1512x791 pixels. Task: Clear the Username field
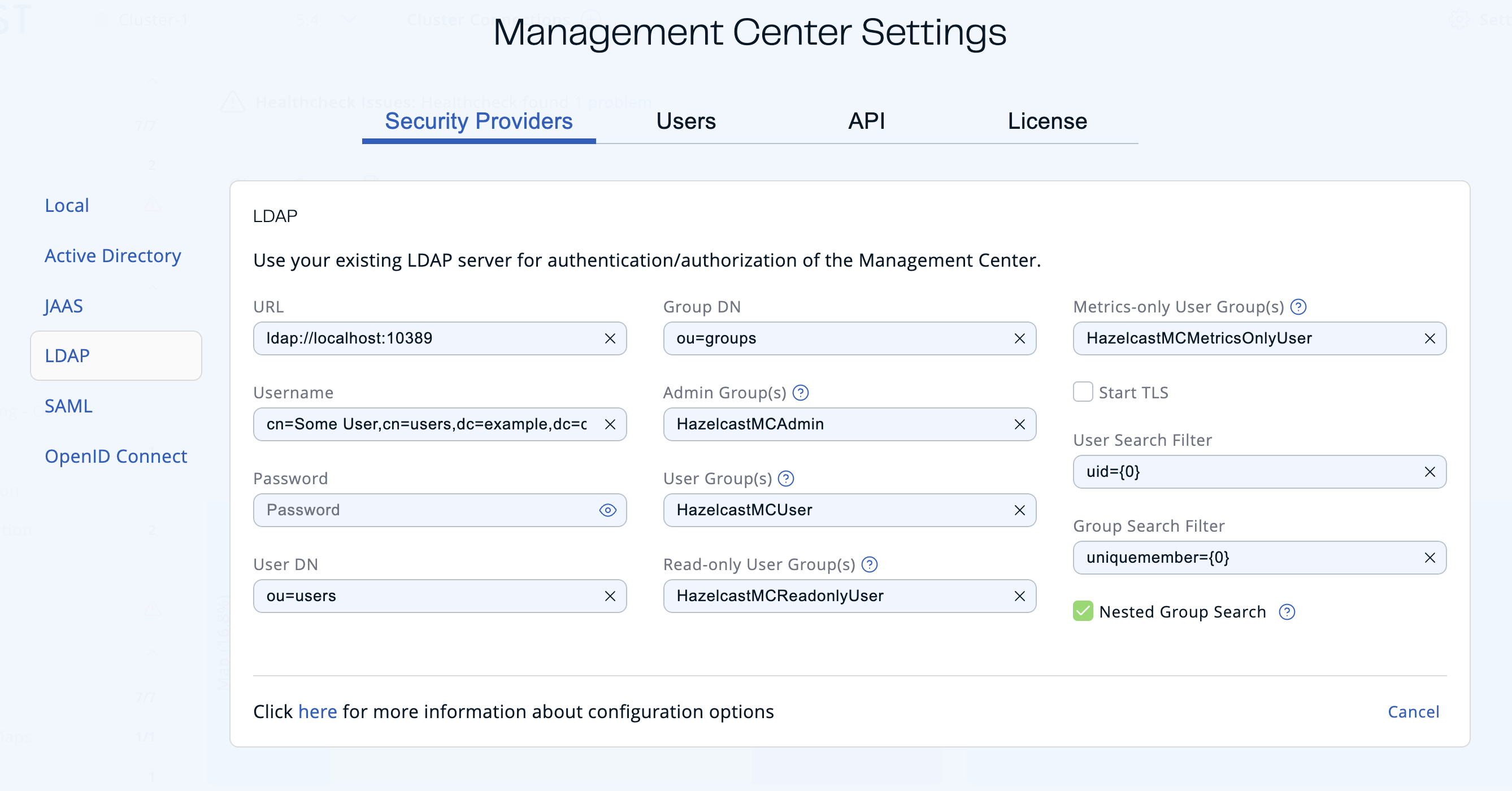click(x=610, y=424)
